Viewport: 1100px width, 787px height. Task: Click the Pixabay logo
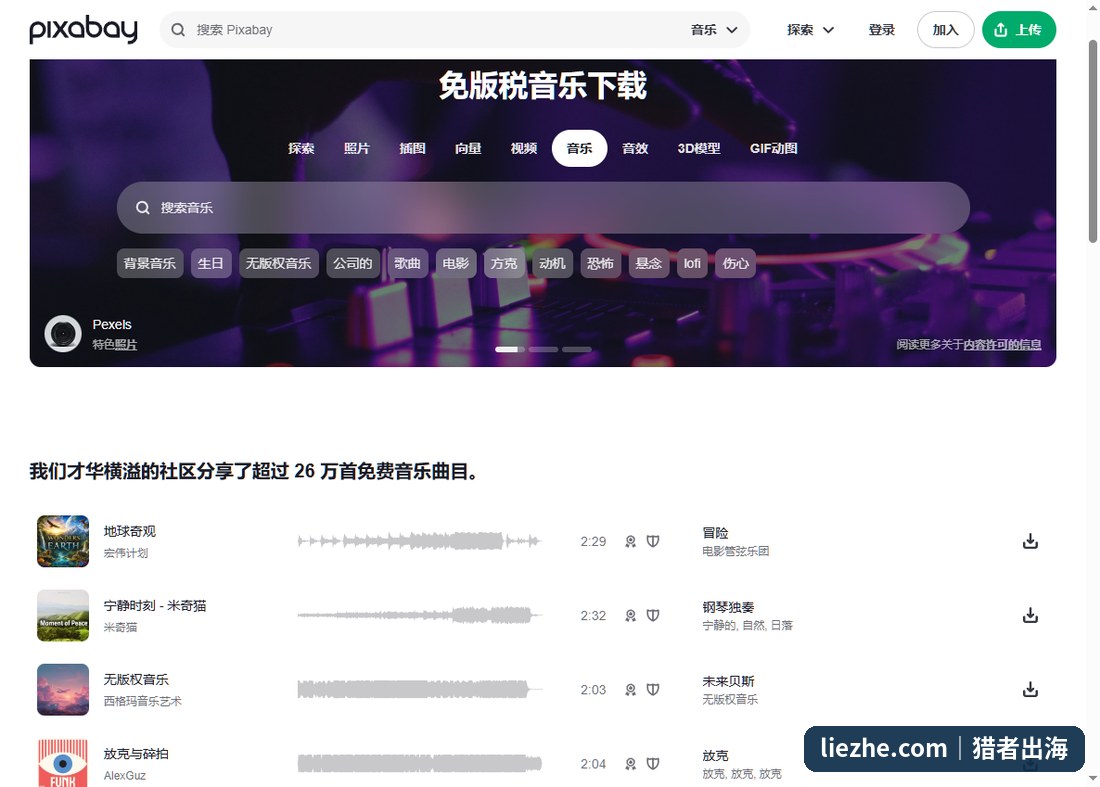[x=83, y=29]
